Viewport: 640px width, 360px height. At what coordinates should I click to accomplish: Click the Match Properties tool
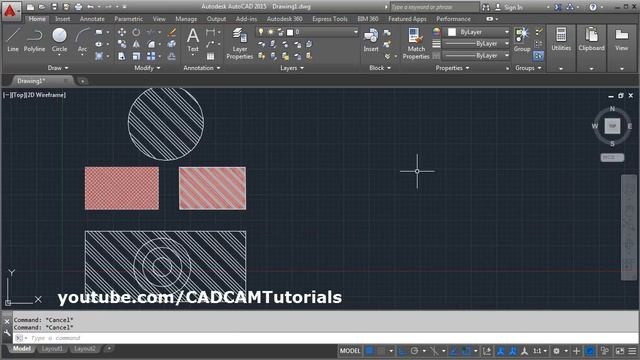pos(416,44)
